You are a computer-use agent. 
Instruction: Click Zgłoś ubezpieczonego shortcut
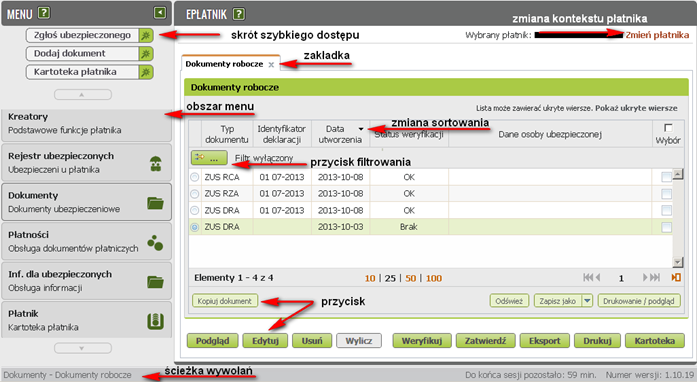click(83, 35)
